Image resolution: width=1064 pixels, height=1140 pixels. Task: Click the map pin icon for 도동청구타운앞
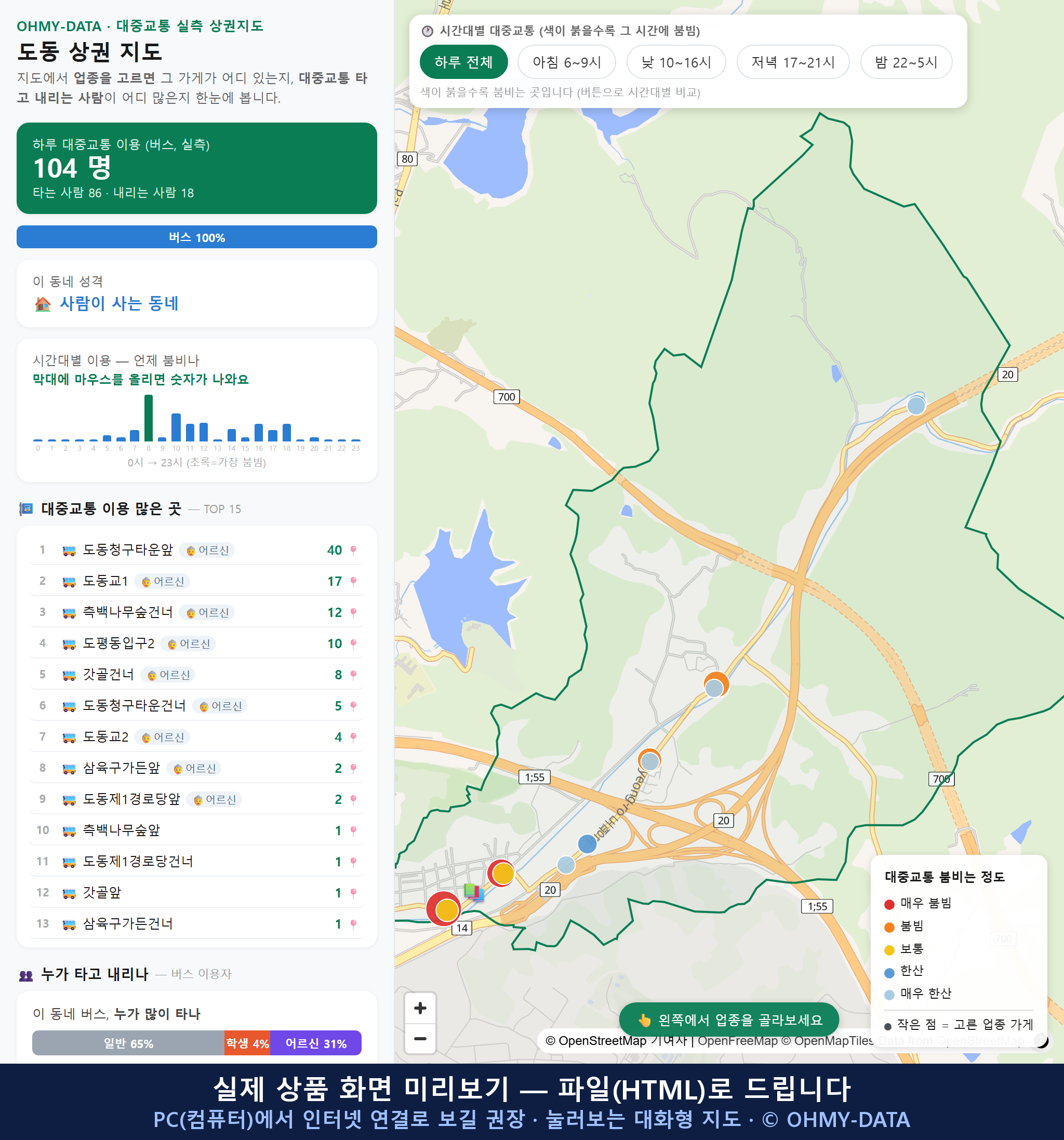tap(353, 551)
